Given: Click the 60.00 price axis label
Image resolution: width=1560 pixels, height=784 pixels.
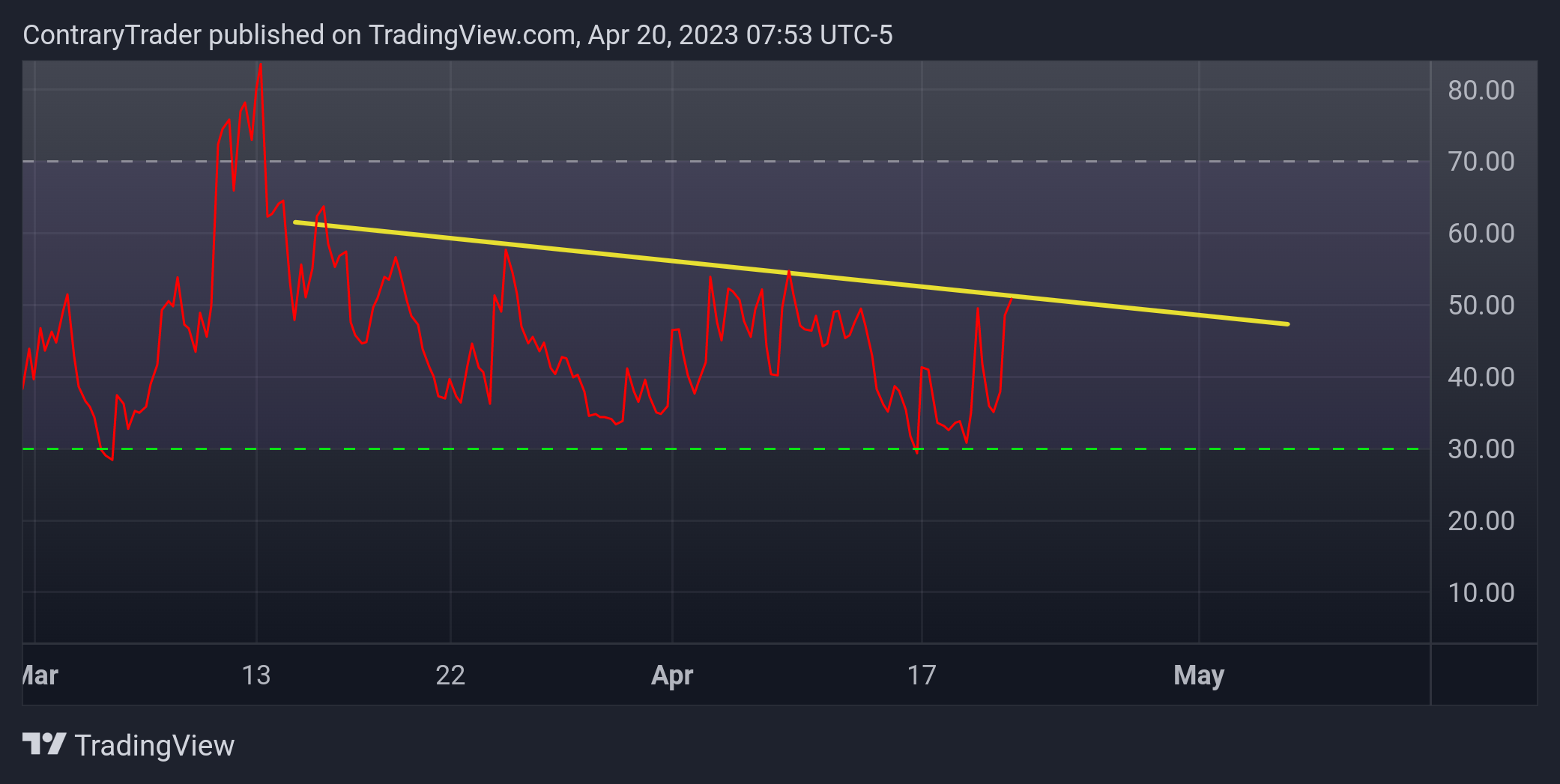Looking at the screenshot, I should pos(1481,234).
